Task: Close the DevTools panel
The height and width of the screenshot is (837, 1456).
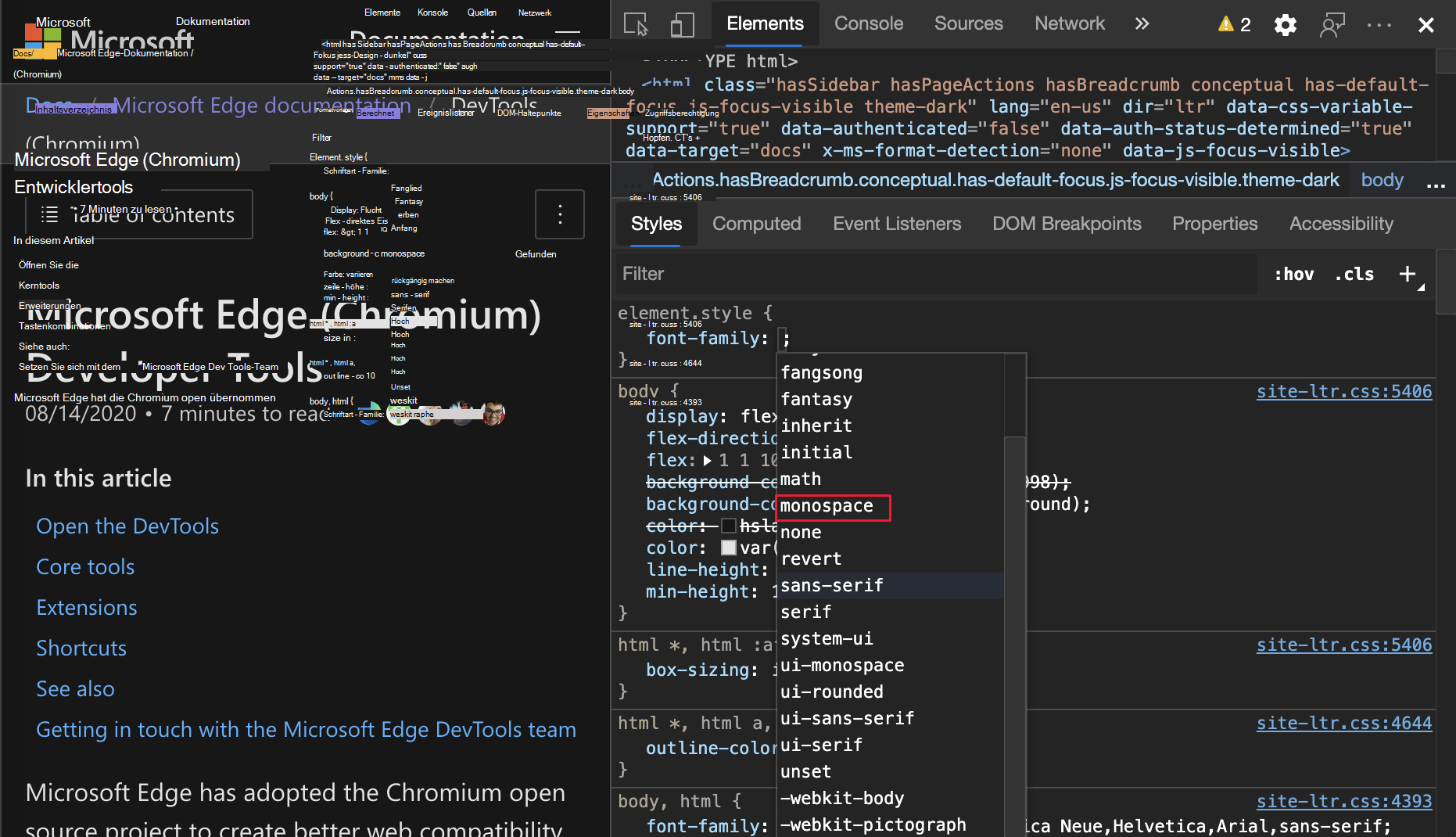Action: (x=1426, y=25)
